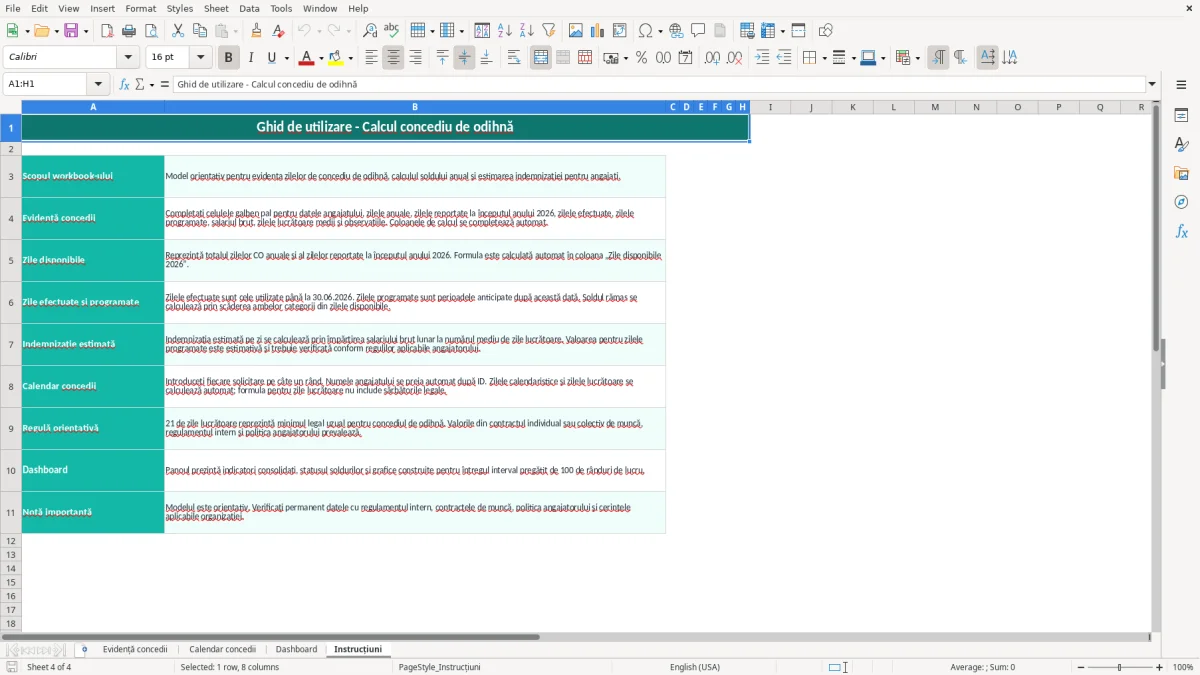
Task: Copy selection to clipboard
Action: pos(200,31)
